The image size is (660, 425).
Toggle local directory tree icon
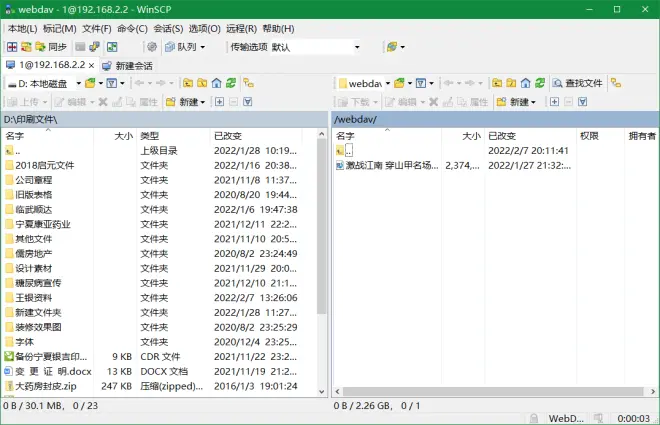pyautogui.click(x=248, y=83)
